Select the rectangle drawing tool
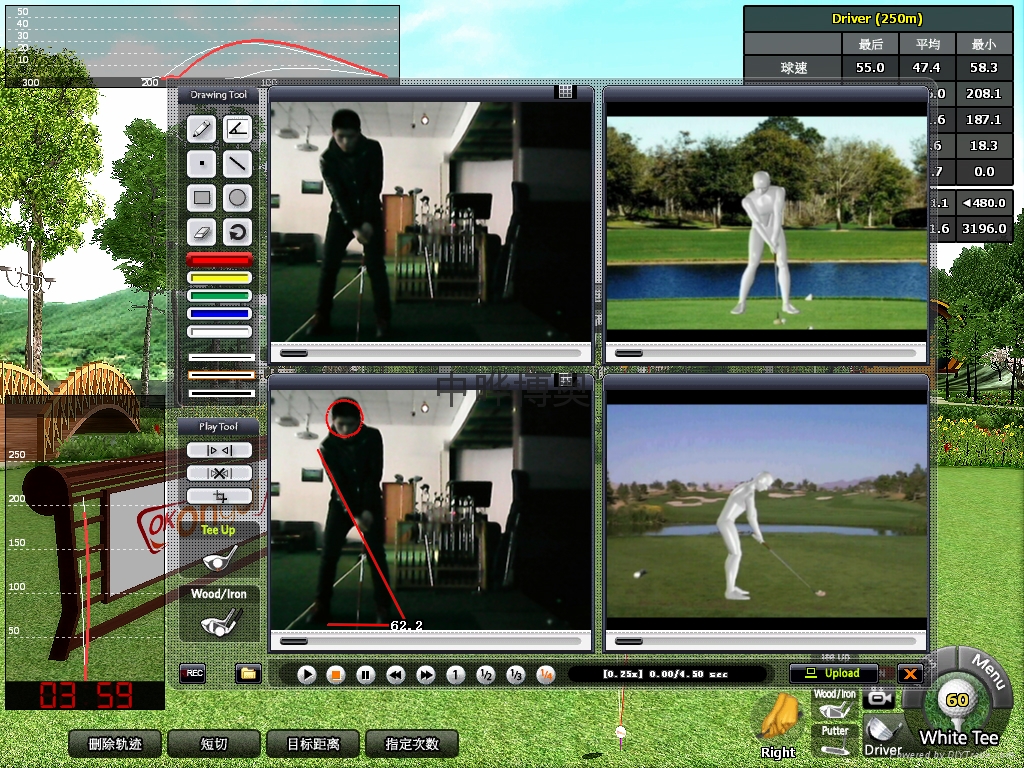Image resolution: width=1024 pixels, height=768 pixels. click(202, 197)
